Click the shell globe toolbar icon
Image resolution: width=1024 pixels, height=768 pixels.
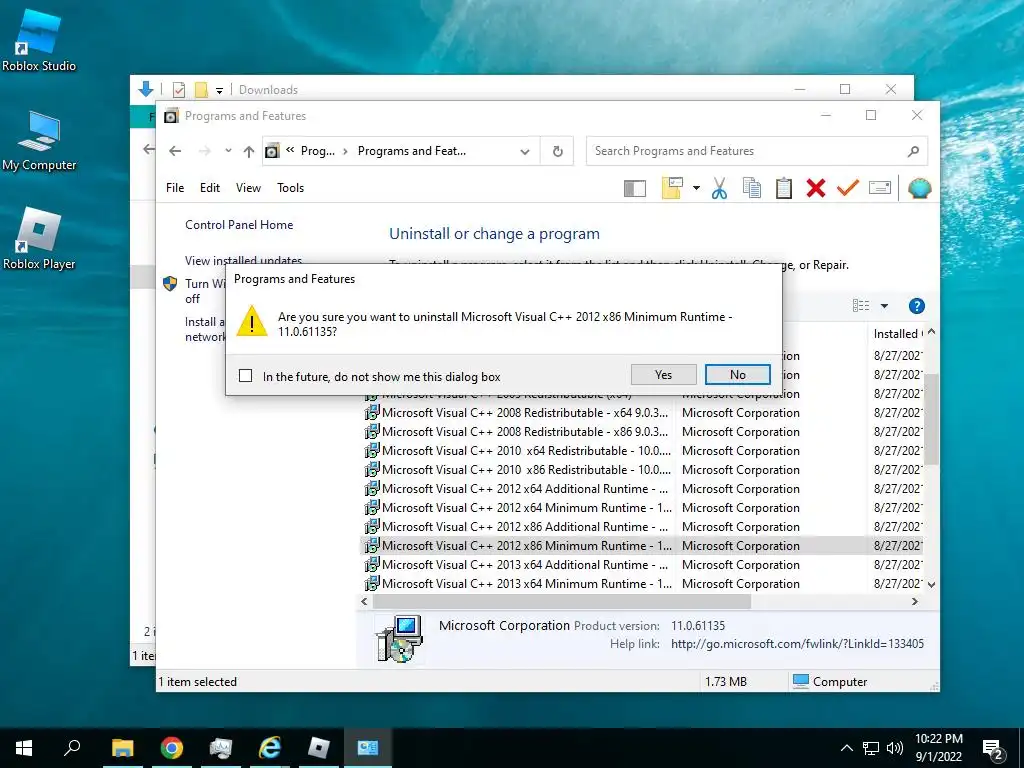(x=920, y=188)
